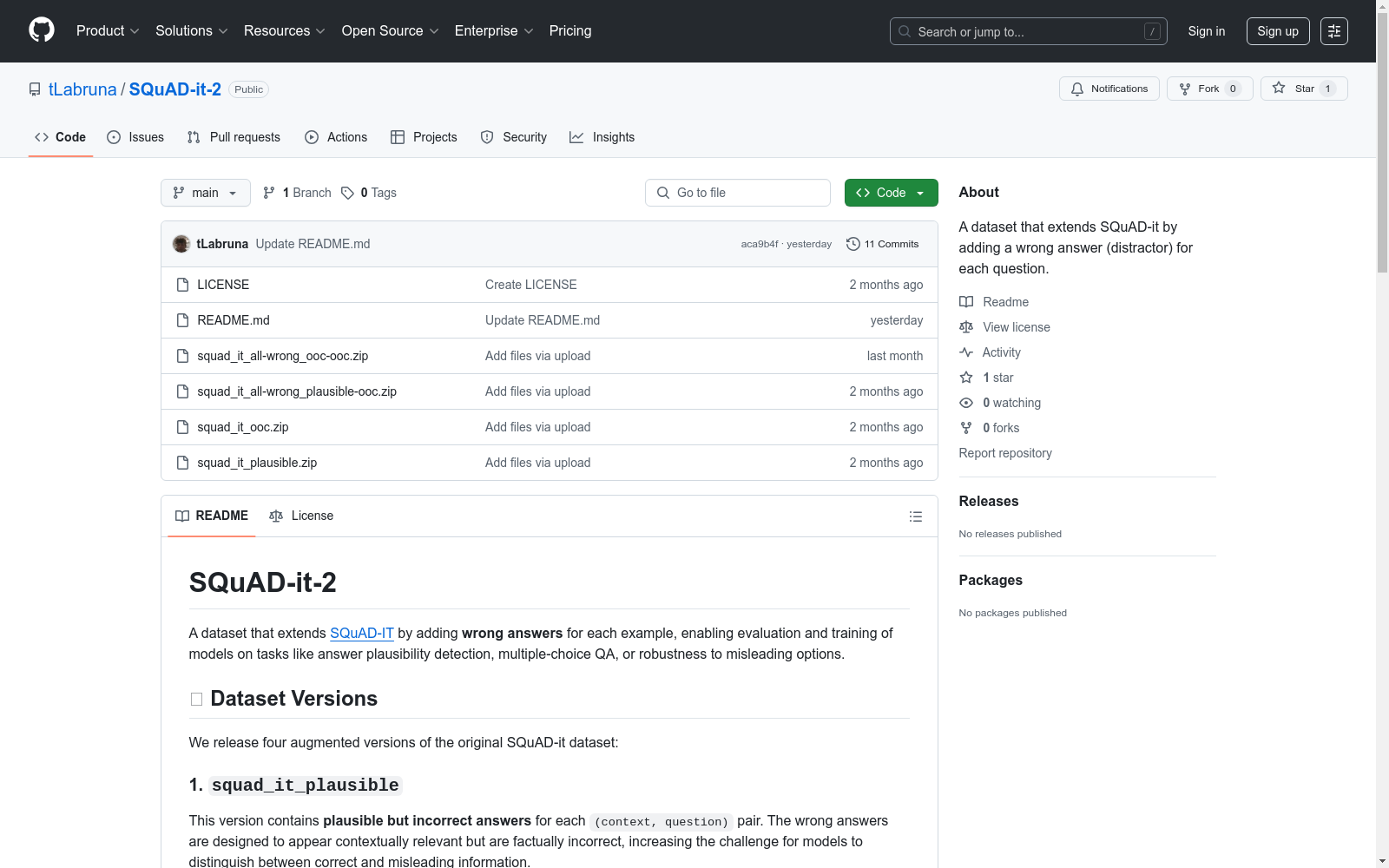Expand the Solutions menu
The height and width of the screenshot is (868, 1389).
click(192, 31)
